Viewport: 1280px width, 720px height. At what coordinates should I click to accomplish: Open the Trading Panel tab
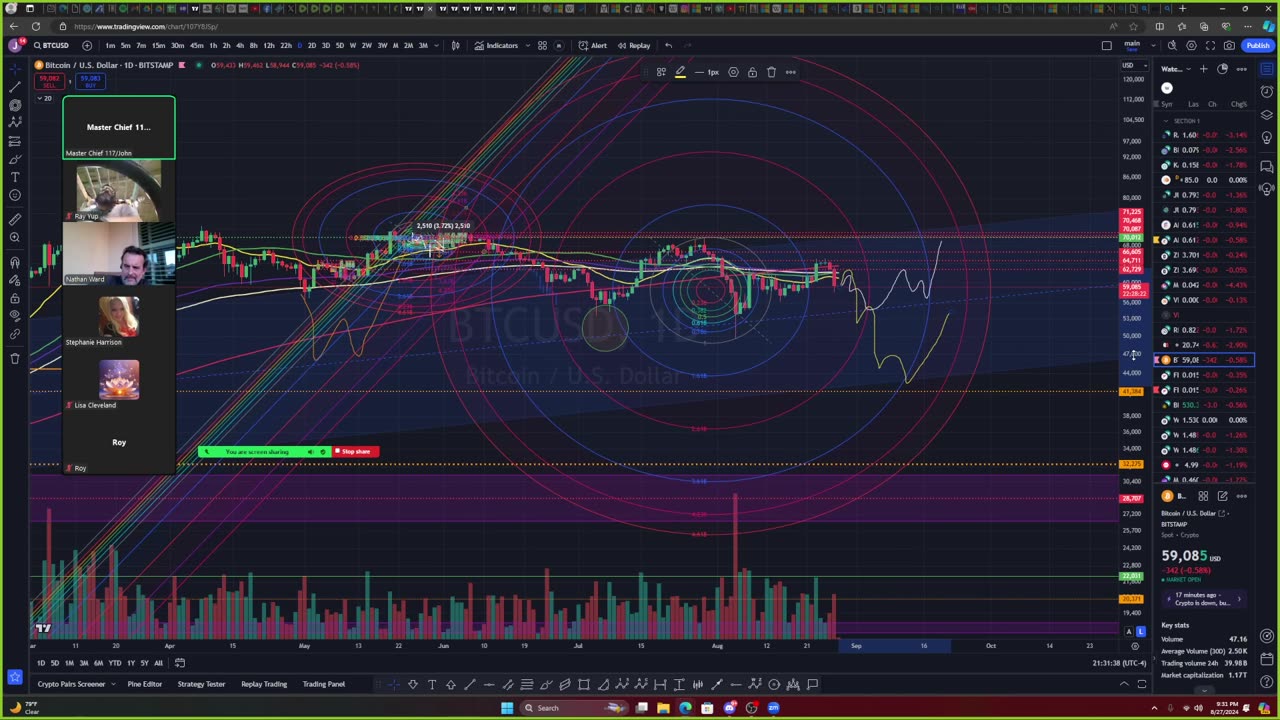click(324, 684)
